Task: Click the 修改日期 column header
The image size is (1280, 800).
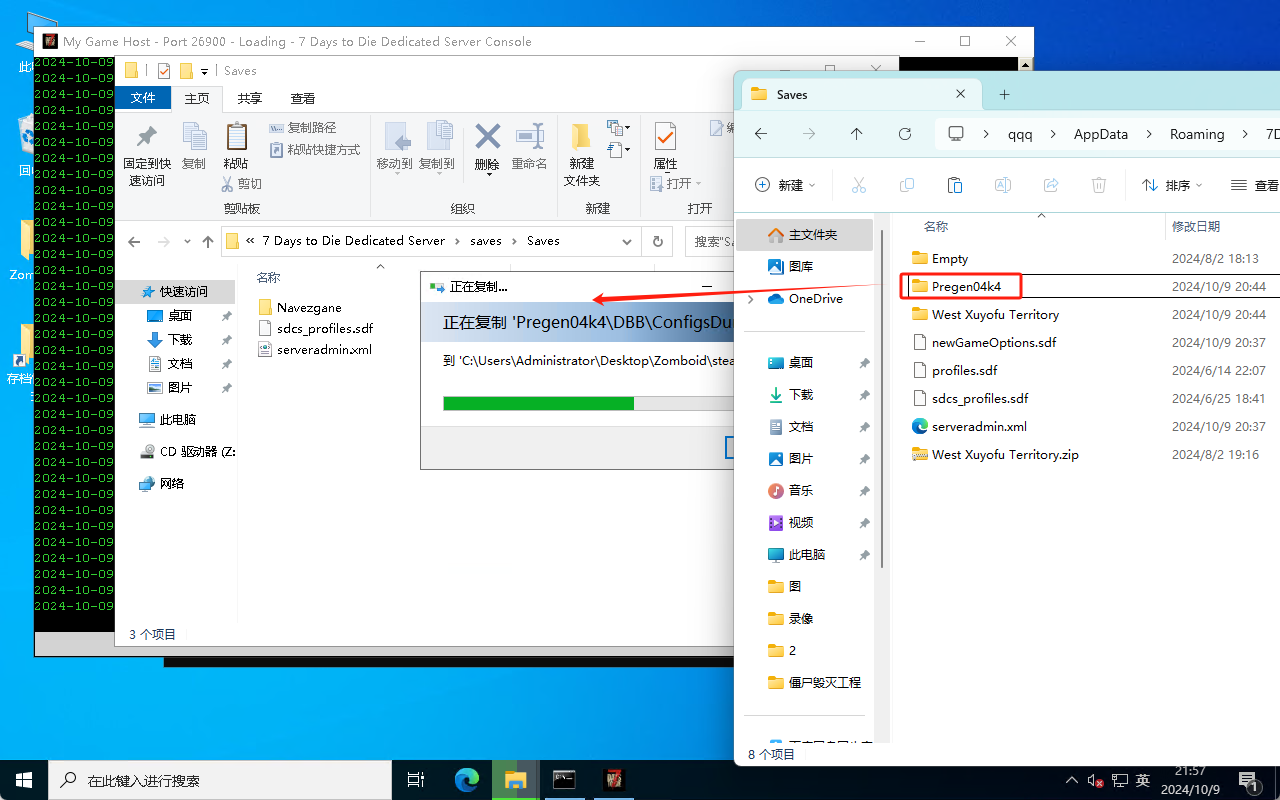Action: tap(1196, 227)
